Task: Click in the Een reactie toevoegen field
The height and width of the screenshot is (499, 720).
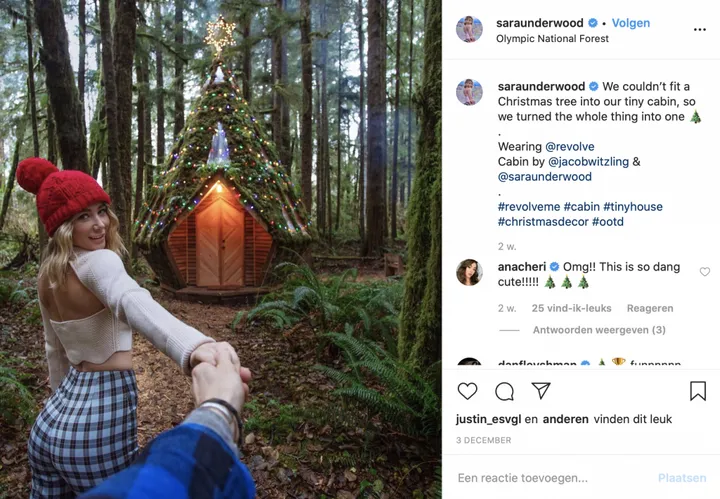Action: pyautogui.click(x=550, y=478)
